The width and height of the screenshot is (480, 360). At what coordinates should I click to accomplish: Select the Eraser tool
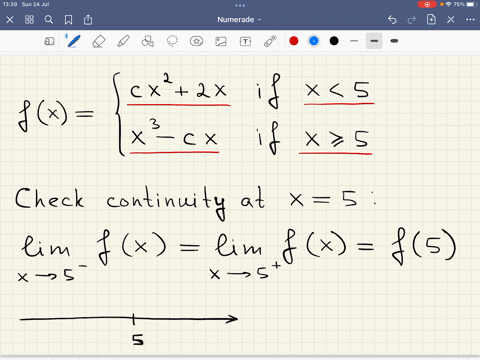(99, 41)
